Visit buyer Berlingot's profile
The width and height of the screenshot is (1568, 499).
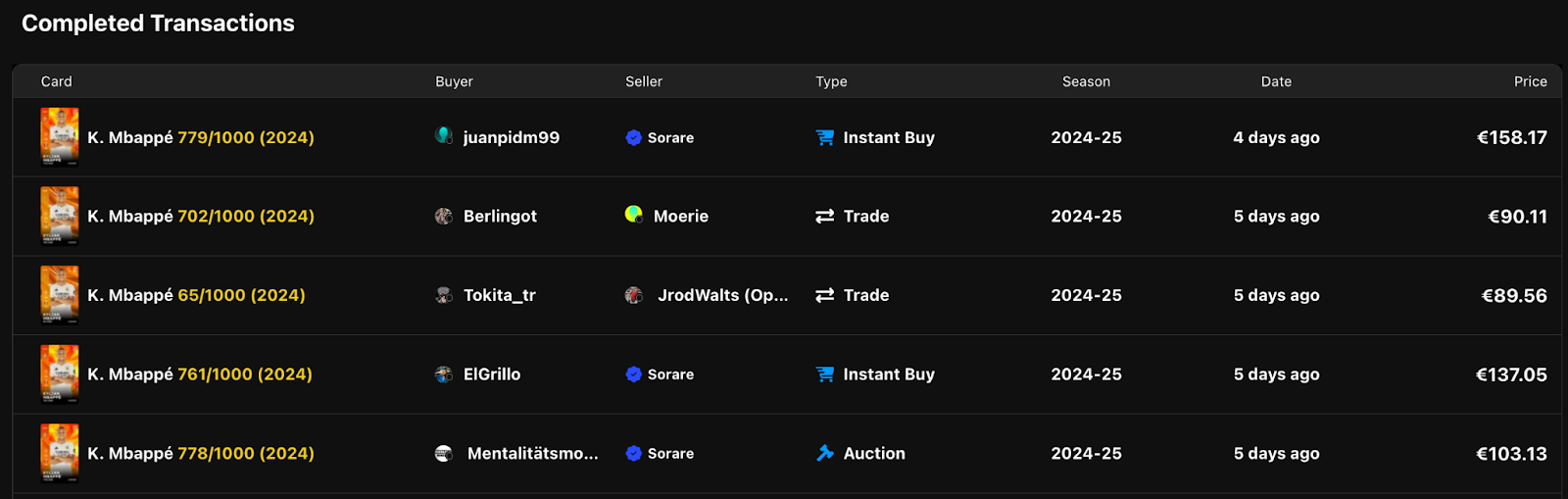(x=500, y=216)
